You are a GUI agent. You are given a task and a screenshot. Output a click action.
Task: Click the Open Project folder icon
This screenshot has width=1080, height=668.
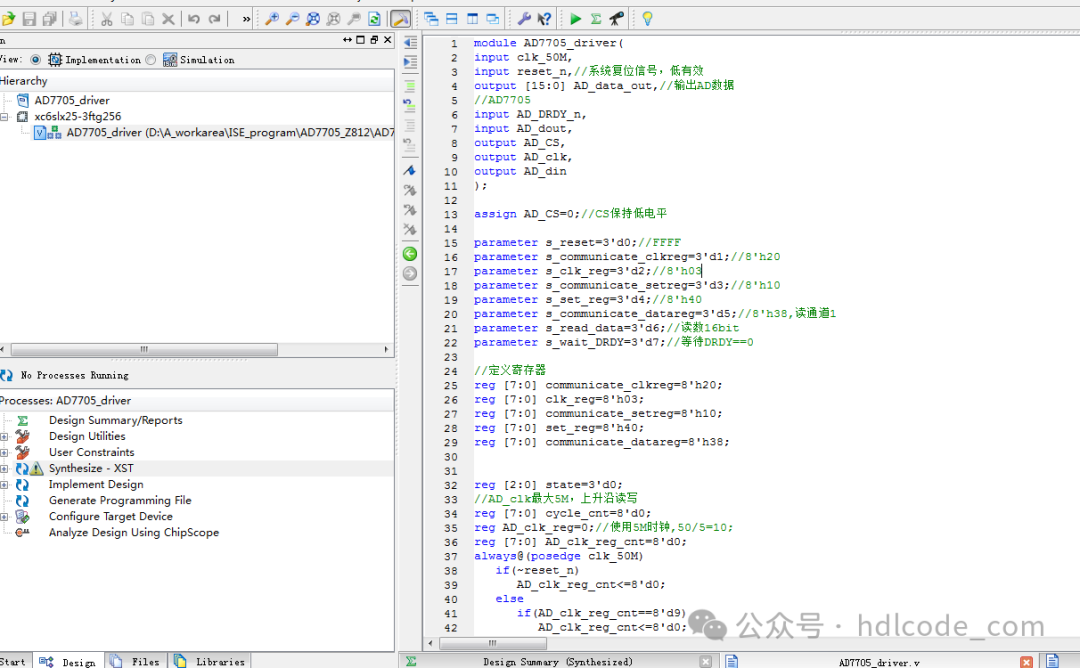[x=8, y=19]
